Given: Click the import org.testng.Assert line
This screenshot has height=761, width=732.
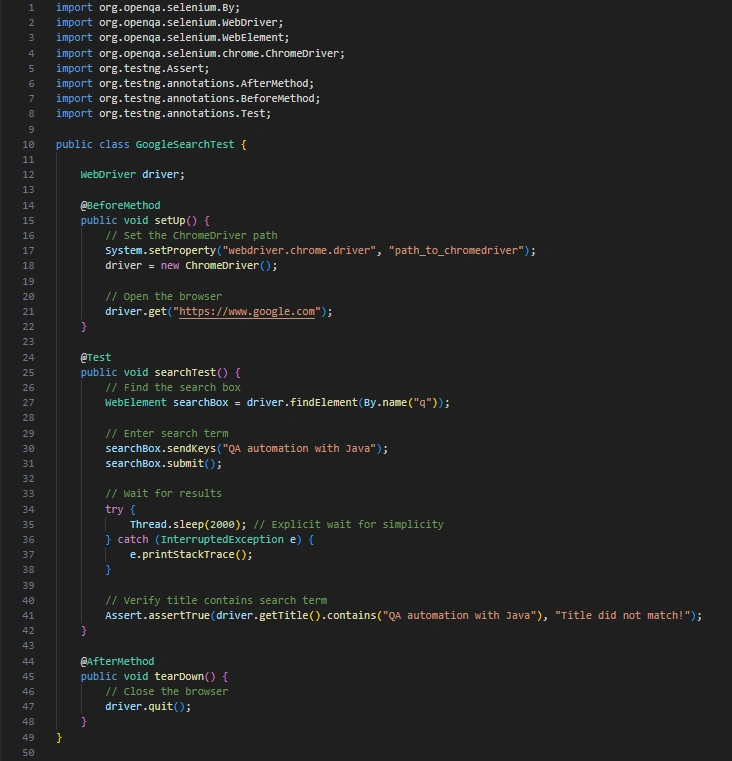Looking at the screenshot, I should [x=133, y=68].
